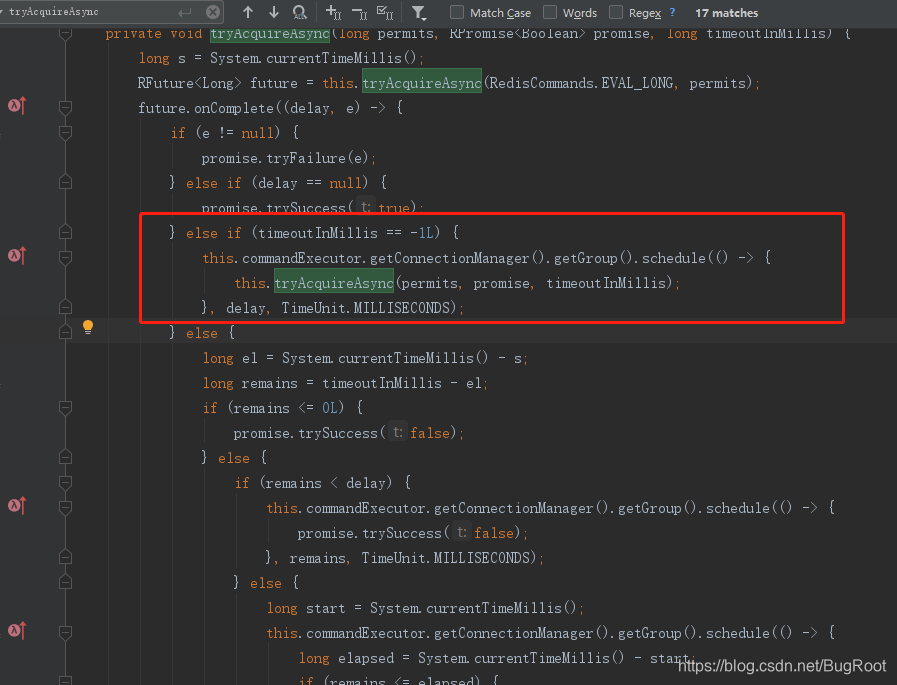This screenshot has width=897, height=685.
Task: Collapse fold at else if (delay == null) line
Action: (65, 183)
